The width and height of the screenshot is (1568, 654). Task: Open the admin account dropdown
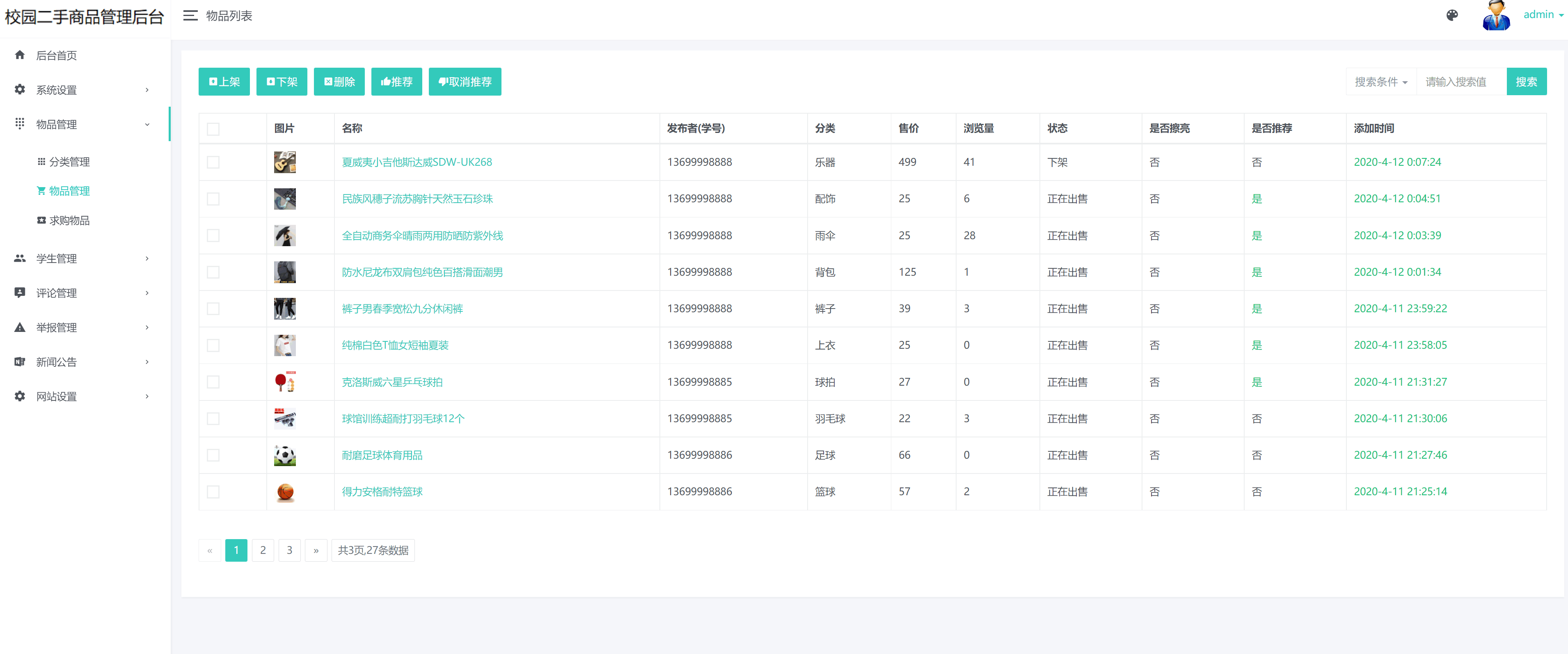(1543, 15)
